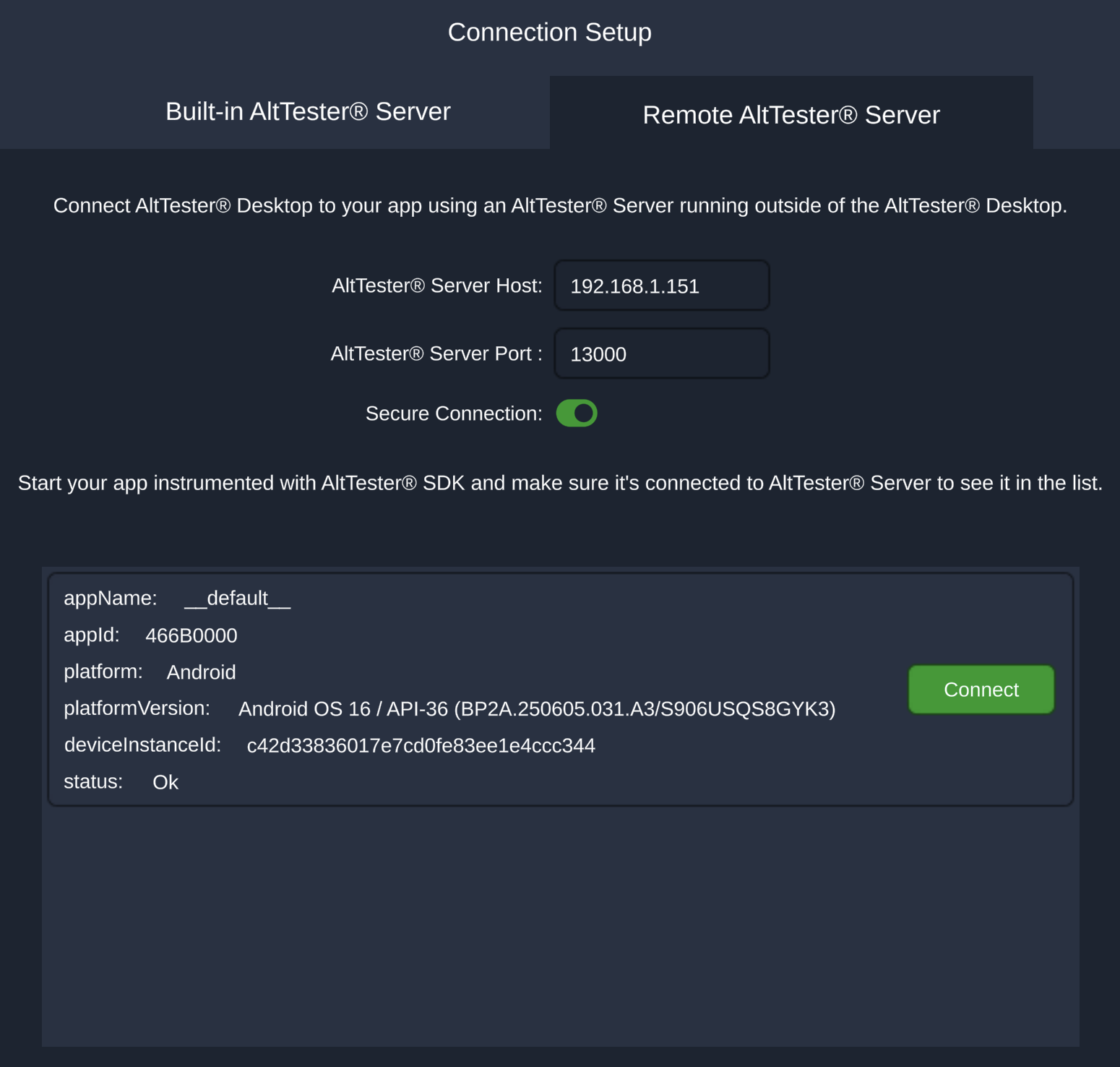Click the appId value 466B0000

[191, 635]
